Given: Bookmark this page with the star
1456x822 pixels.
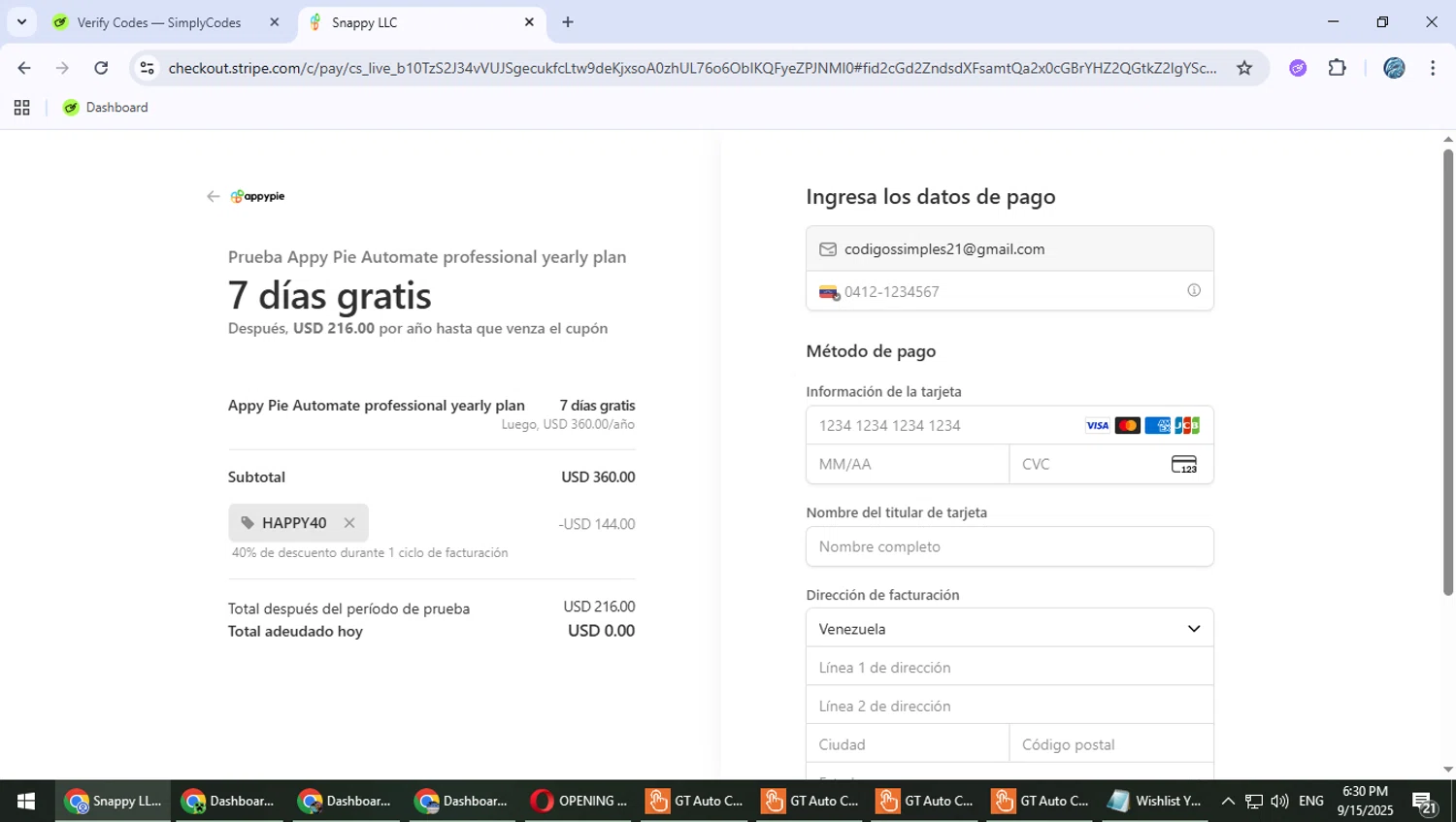Looking at the screenshot, I should pos(1244,68).
